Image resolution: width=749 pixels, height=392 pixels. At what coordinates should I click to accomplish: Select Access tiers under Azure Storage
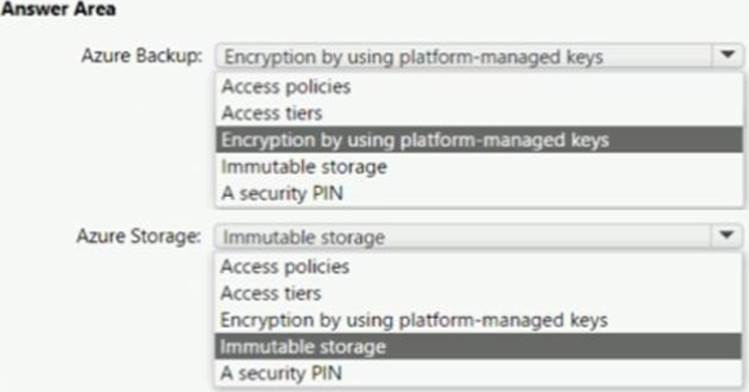pos(271,293)
